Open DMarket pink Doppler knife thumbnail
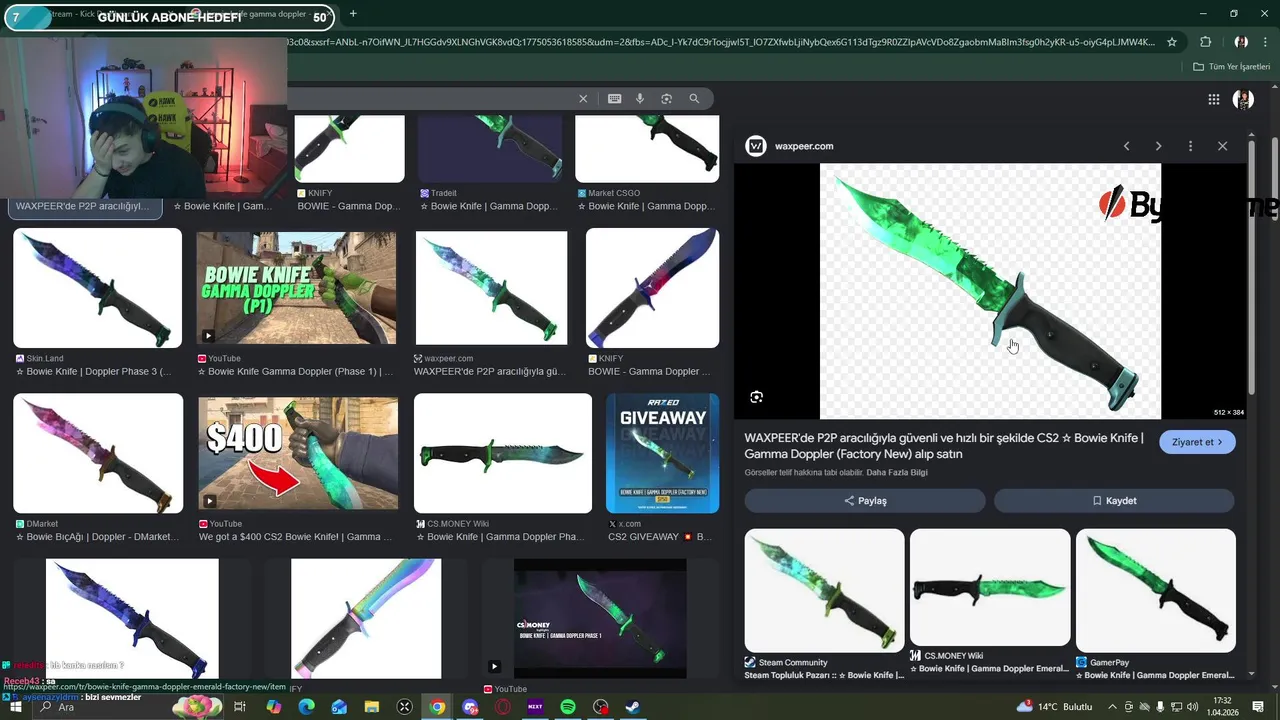 [98, 453]
